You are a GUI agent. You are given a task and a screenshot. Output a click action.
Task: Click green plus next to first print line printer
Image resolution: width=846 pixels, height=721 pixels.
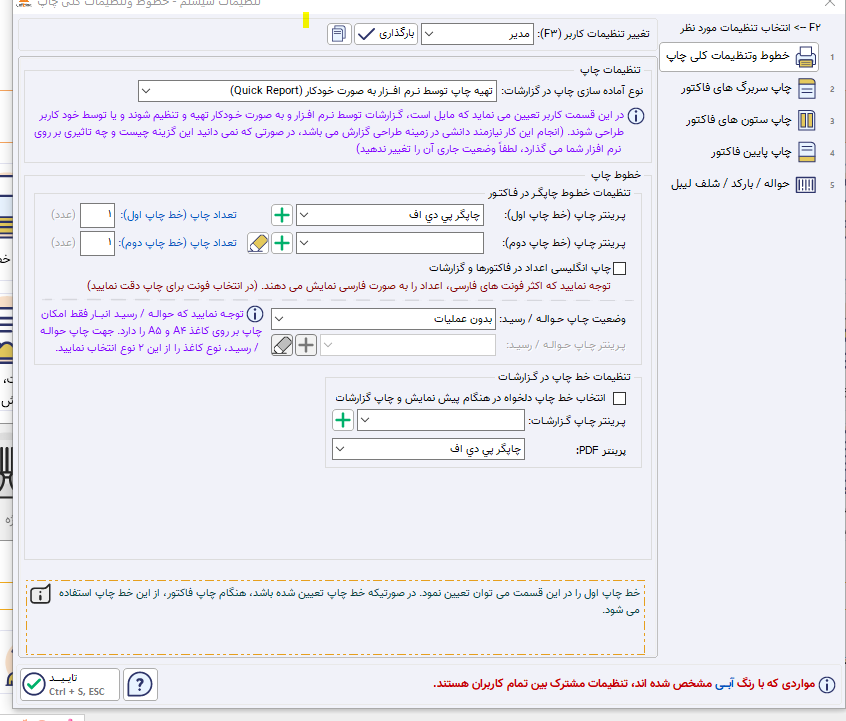282,215
